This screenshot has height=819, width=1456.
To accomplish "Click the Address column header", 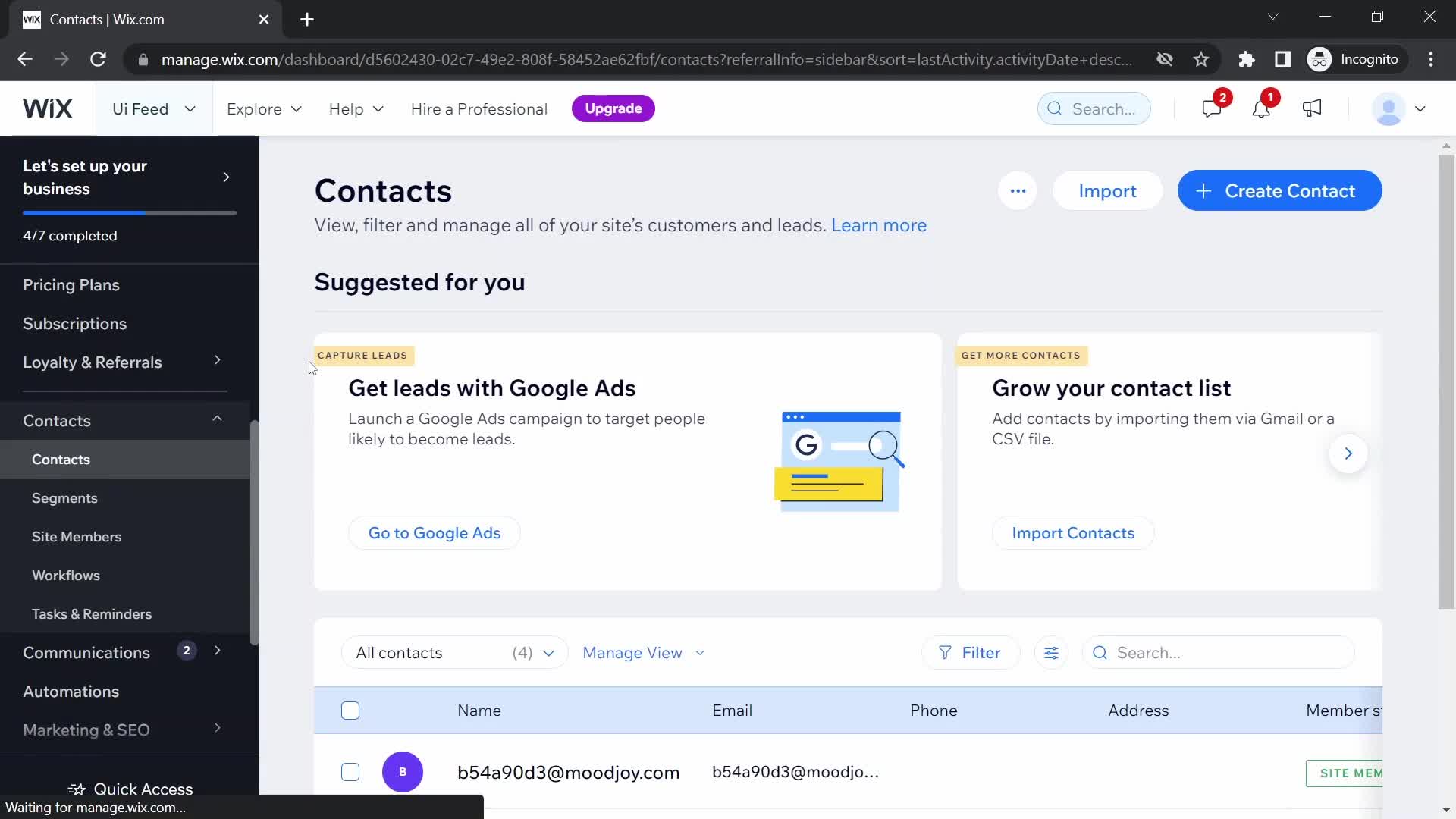I will (1138, 711).
